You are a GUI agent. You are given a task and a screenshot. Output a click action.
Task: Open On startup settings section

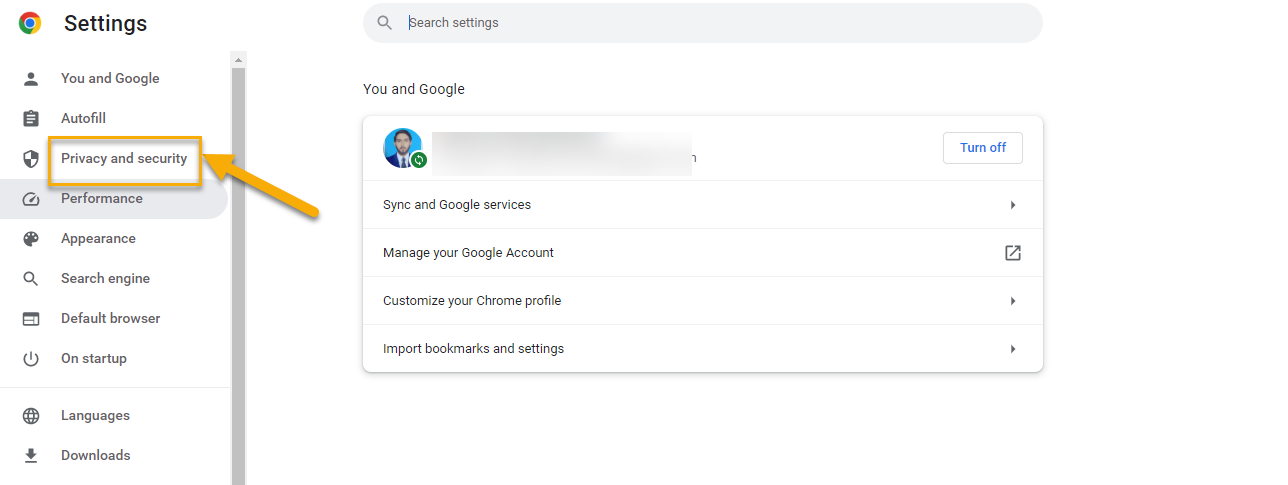[94, 358]
